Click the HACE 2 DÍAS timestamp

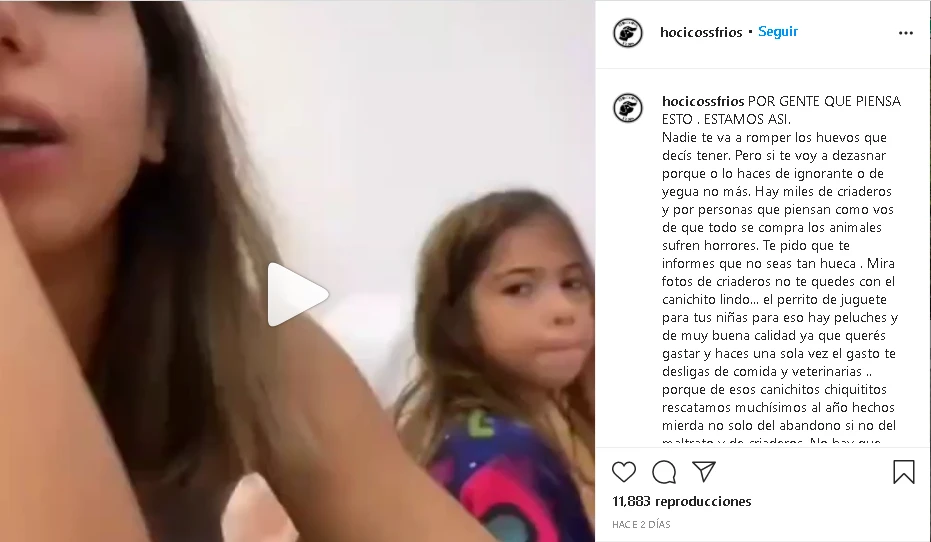[641, 525]
